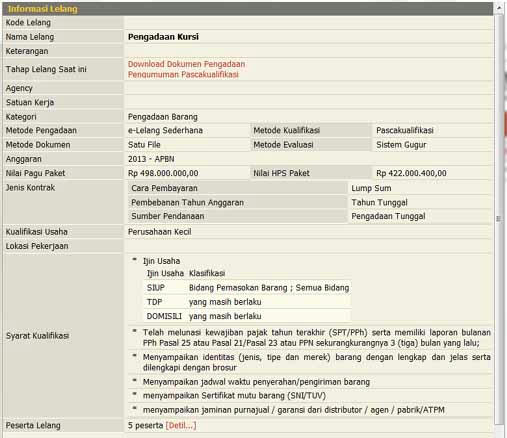Select the 'SIUP' permit cell
Screen dimensions: 507x438
click(156, 288)
